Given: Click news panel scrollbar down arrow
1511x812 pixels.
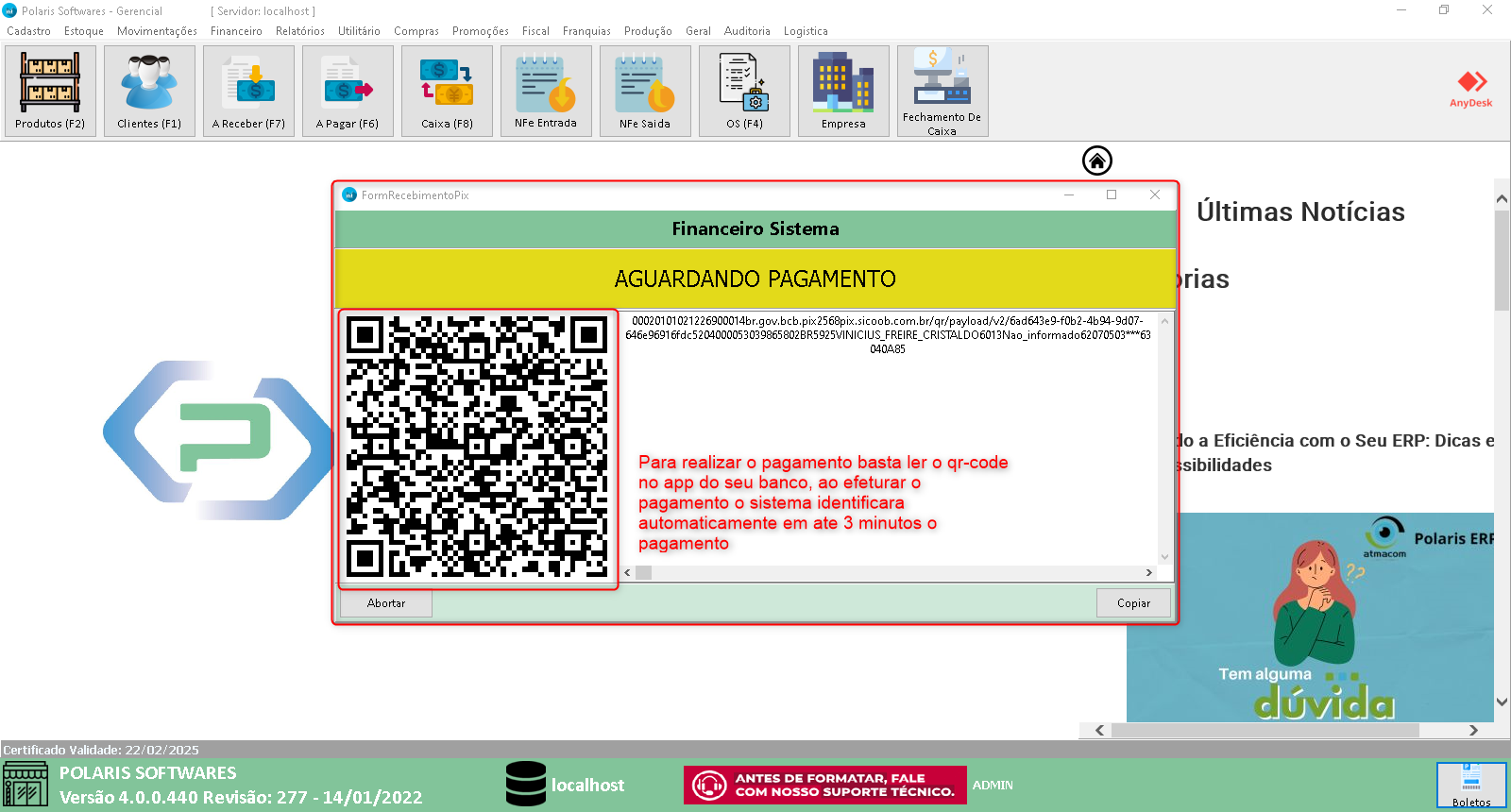Looking at the screenshot, I should 1502,702.
